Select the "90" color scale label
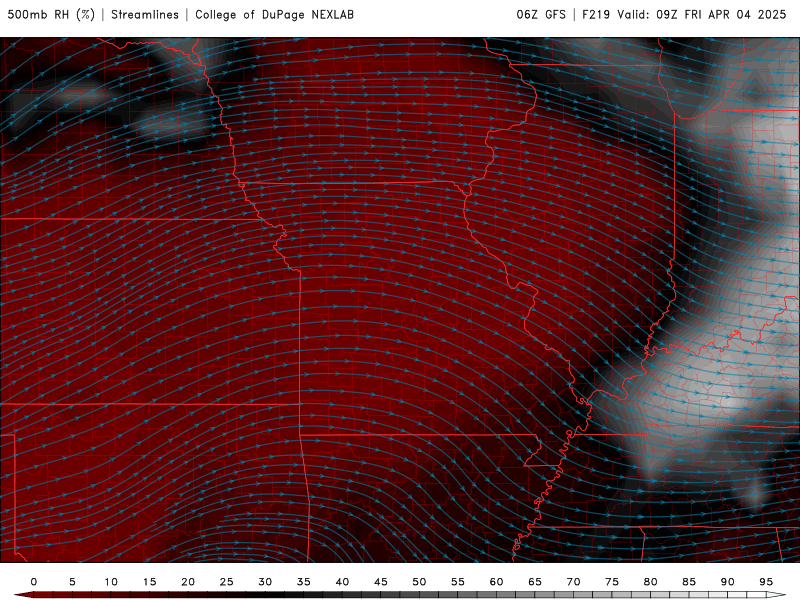Screen dimensions: 800x600 click(x=727, y=582)
